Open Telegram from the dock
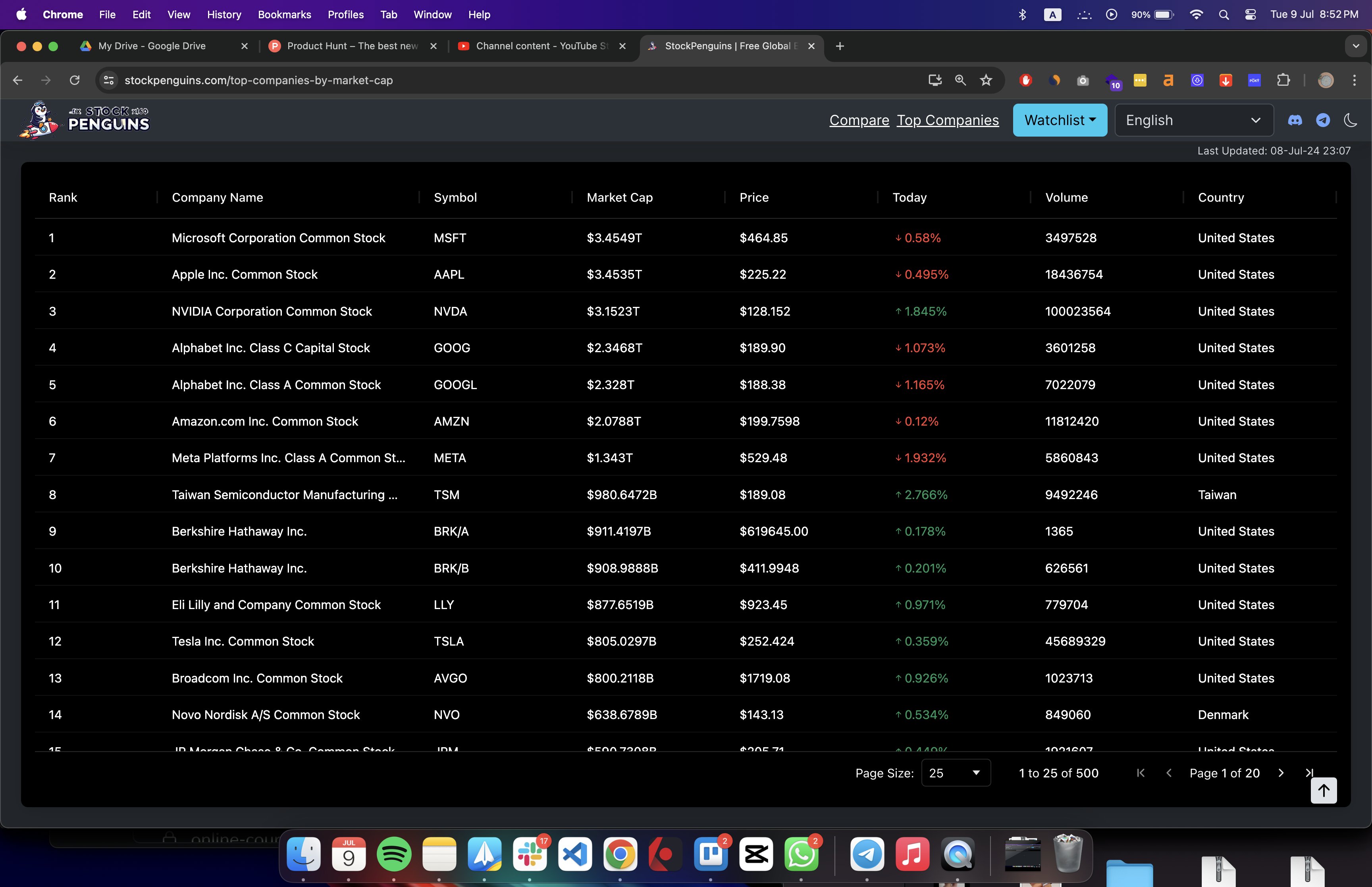 click(x=867, y=854)
